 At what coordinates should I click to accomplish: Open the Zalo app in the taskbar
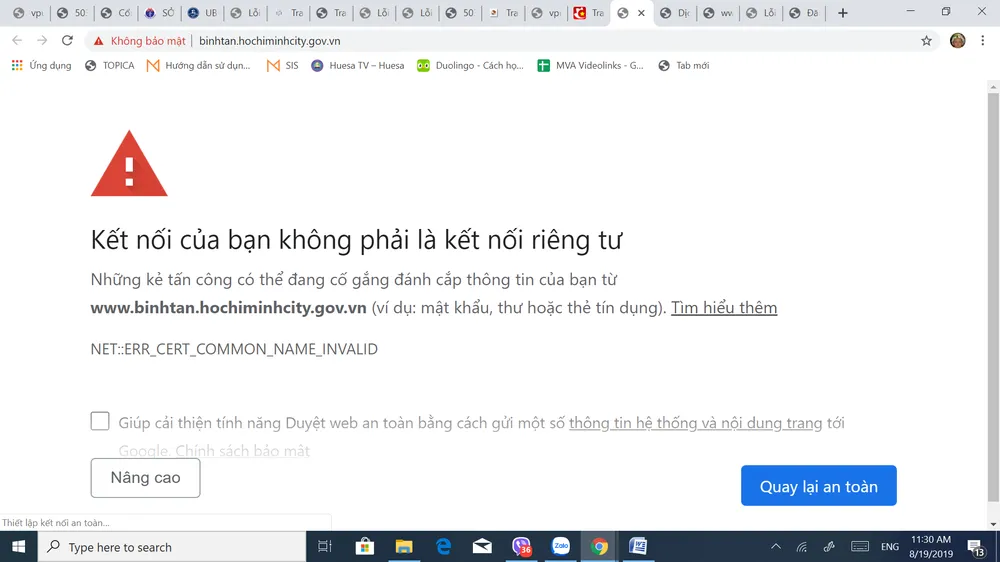pos(560,546)
